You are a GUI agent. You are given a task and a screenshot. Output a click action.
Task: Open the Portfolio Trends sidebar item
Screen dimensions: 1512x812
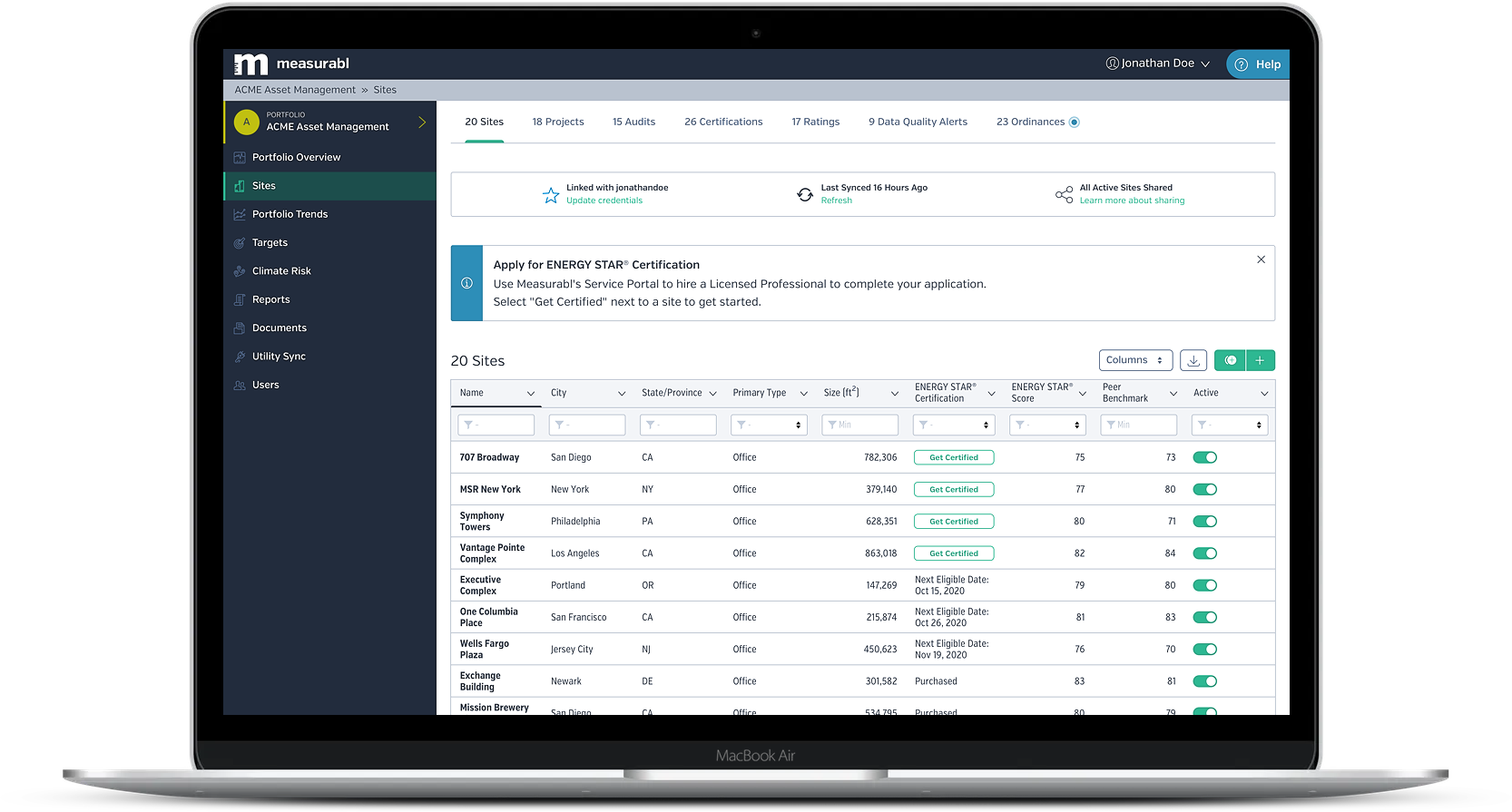click(330, 214)
